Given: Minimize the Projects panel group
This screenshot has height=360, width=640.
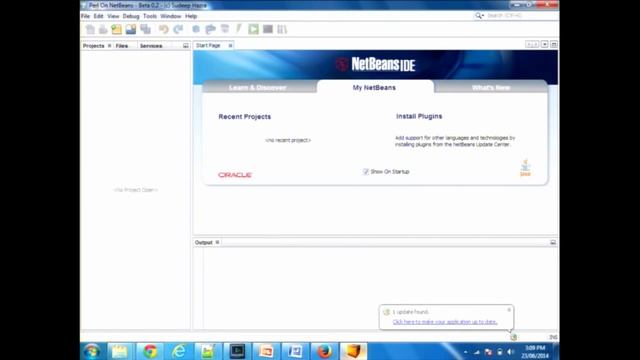Looking at the screenshot, I should [186, 46].
